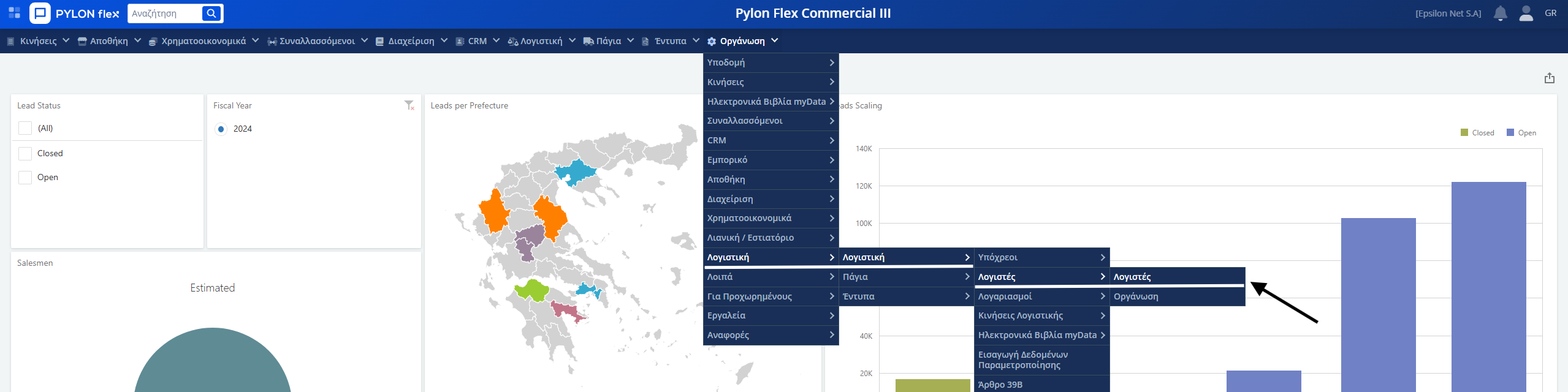Screen dimensions: 1568x392
Task: Click the Έντυπα document icon
Action: (x=645, y=42)
